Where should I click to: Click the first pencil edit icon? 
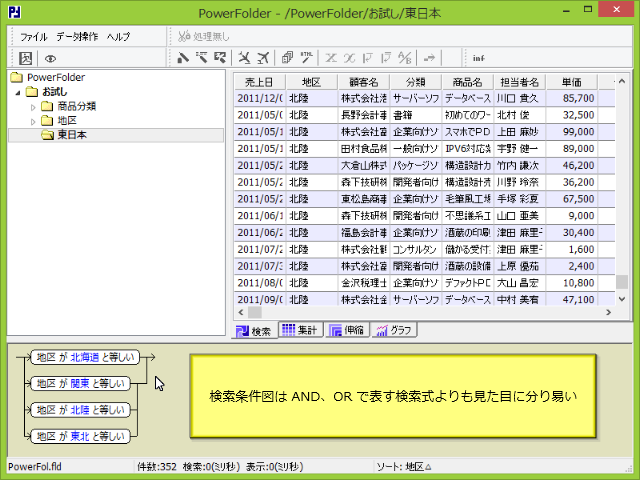point(183,58)
